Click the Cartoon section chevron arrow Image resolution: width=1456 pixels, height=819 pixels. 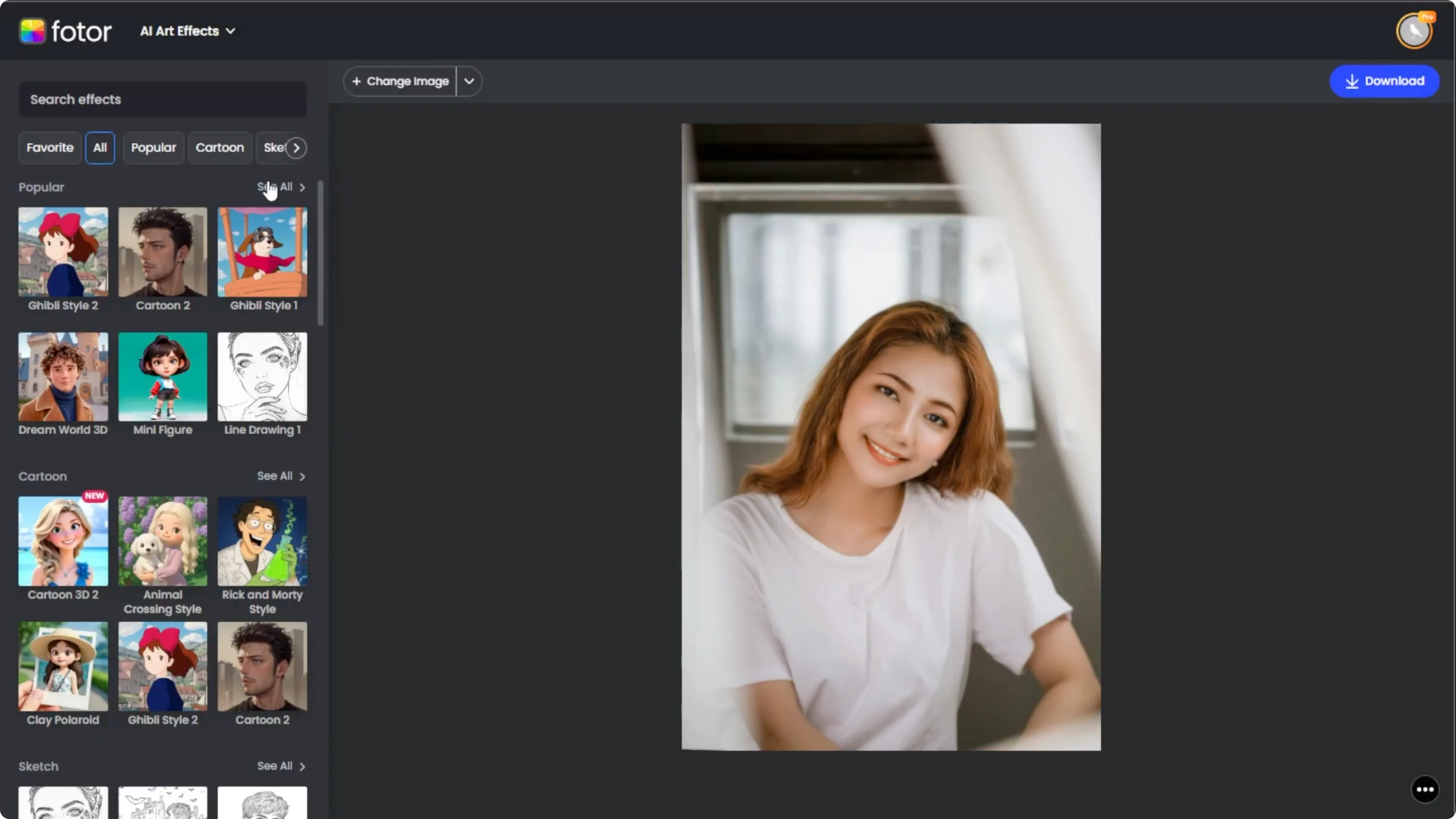[x=302, y=476]
